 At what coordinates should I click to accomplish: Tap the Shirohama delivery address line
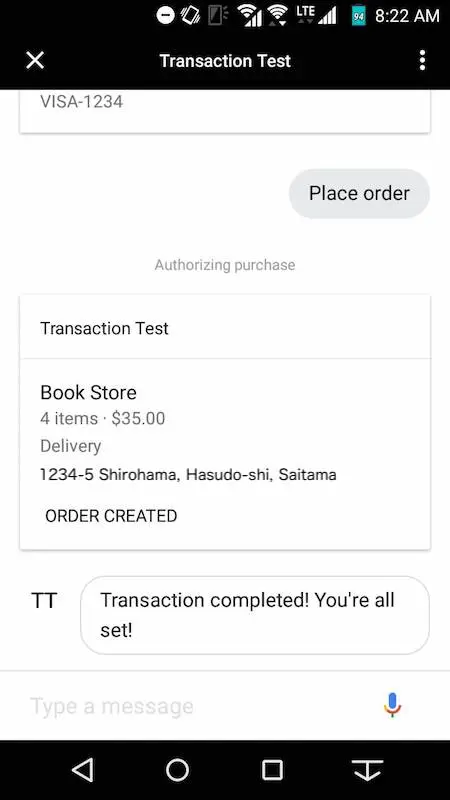pyautogui.click(x=188, y=475)
